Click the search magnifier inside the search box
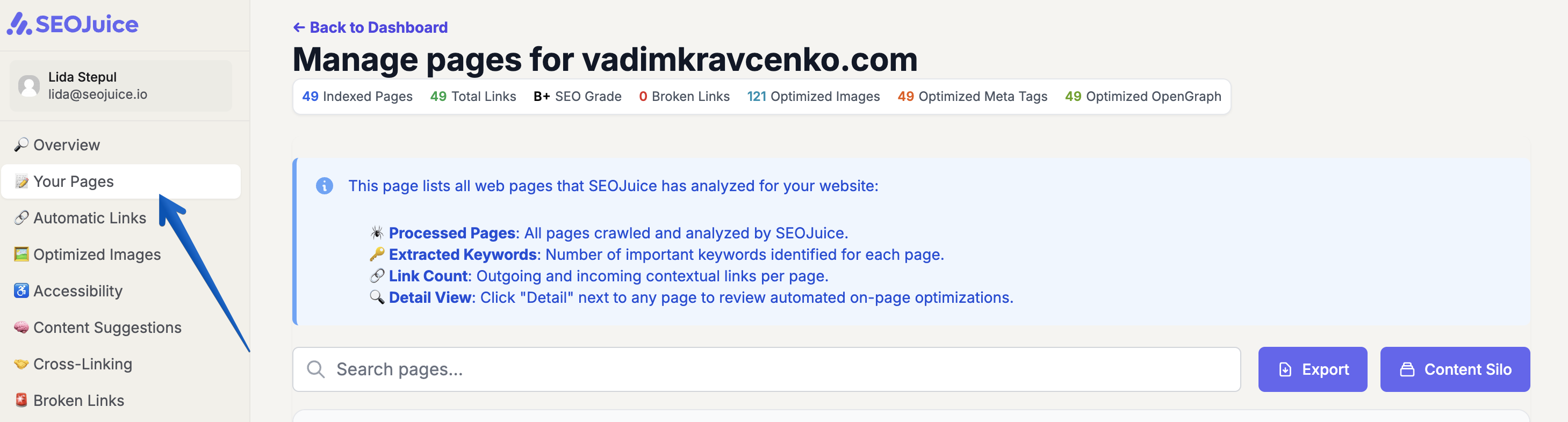The width and height of the screenshot is (1568, 422). (316, 369)
